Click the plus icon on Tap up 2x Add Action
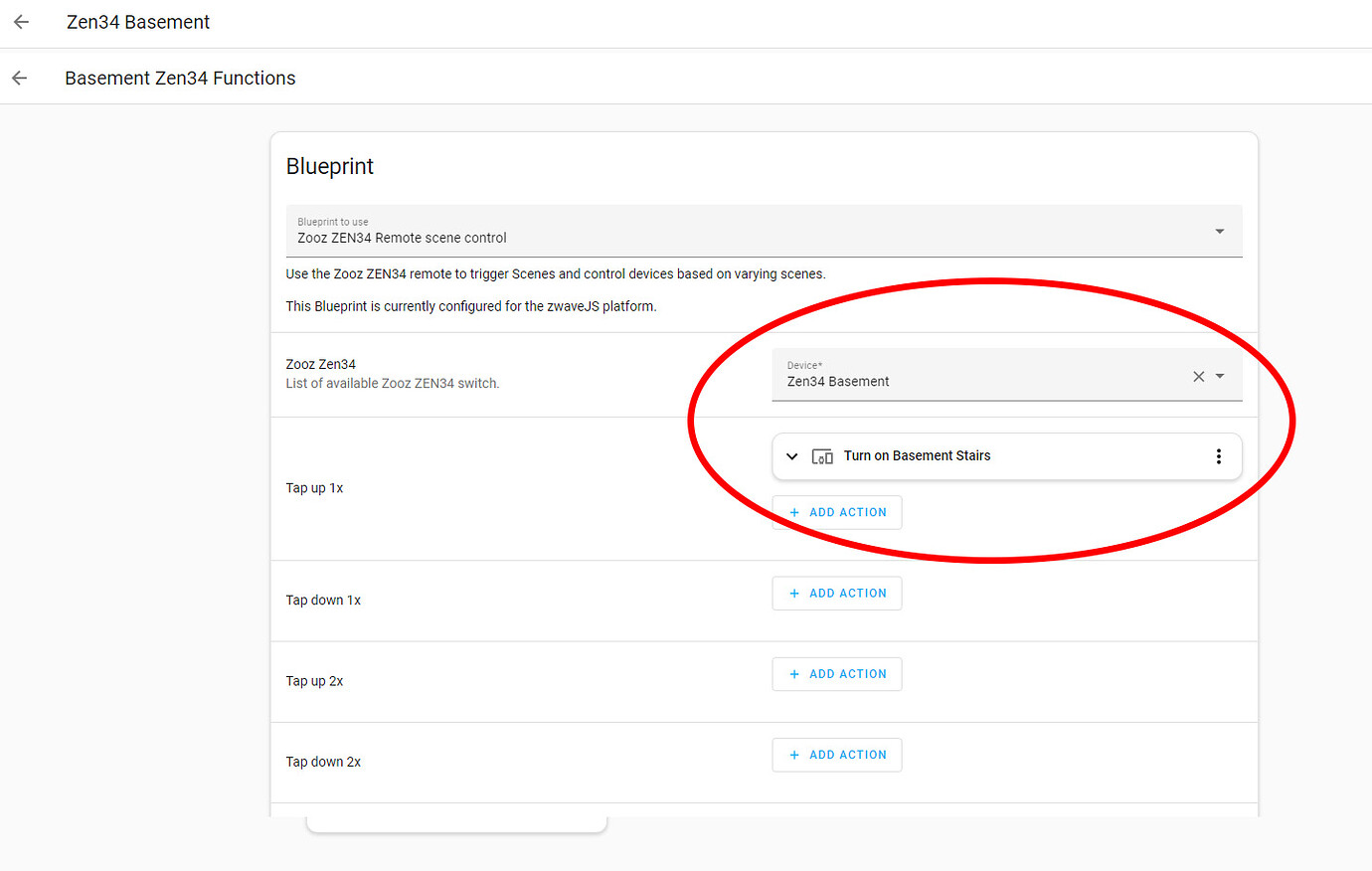This screenshot has height=871, width=1372. point(794,673)
